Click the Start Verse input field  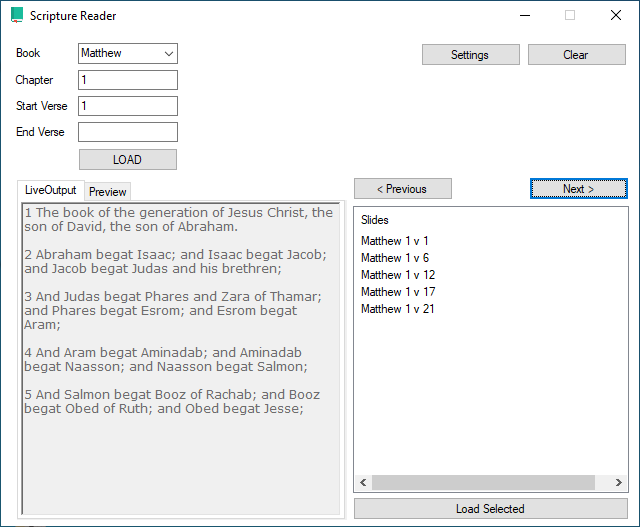[x=127, y=106]
